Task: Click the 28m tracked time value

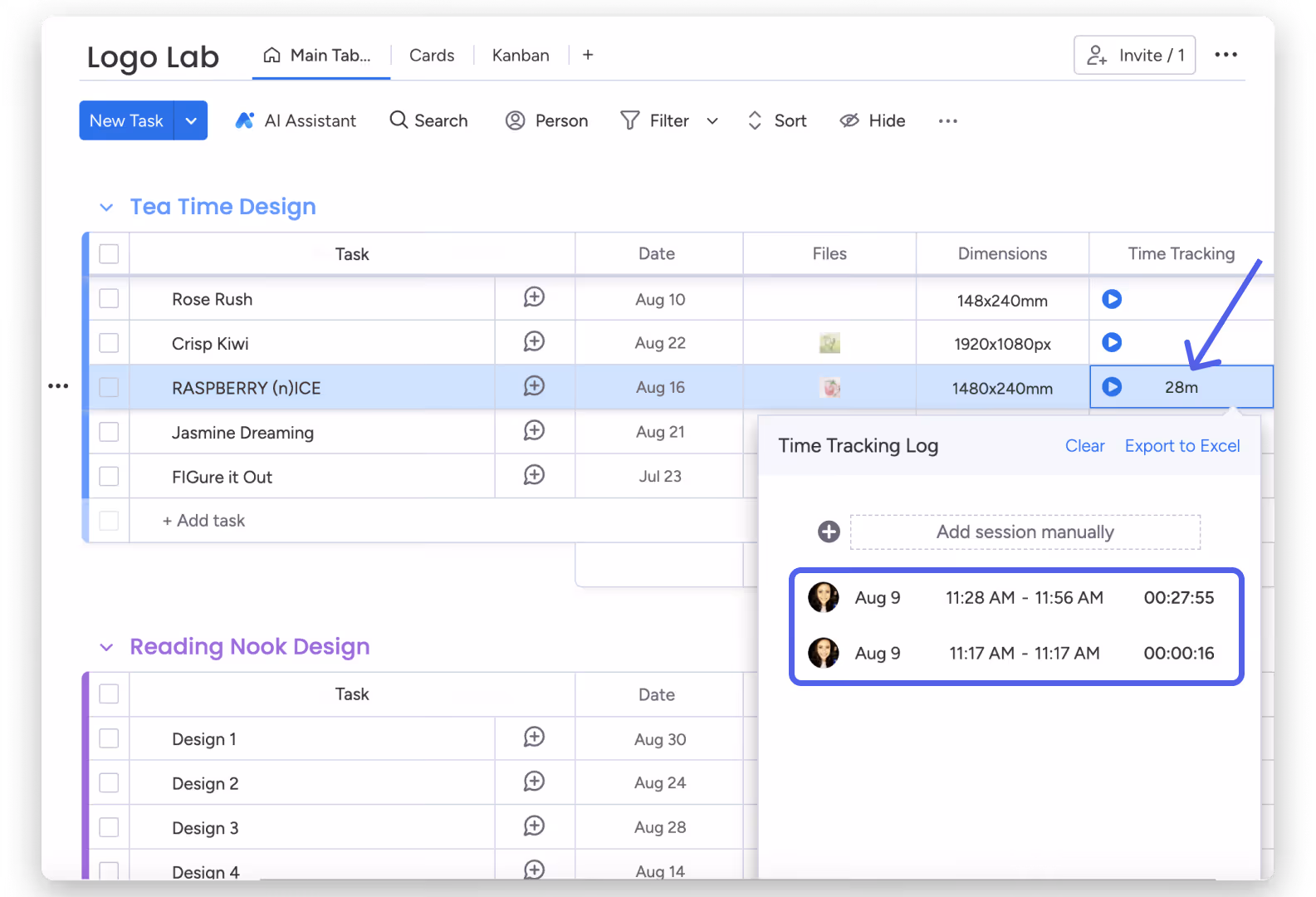Action: click(1181, 387)
